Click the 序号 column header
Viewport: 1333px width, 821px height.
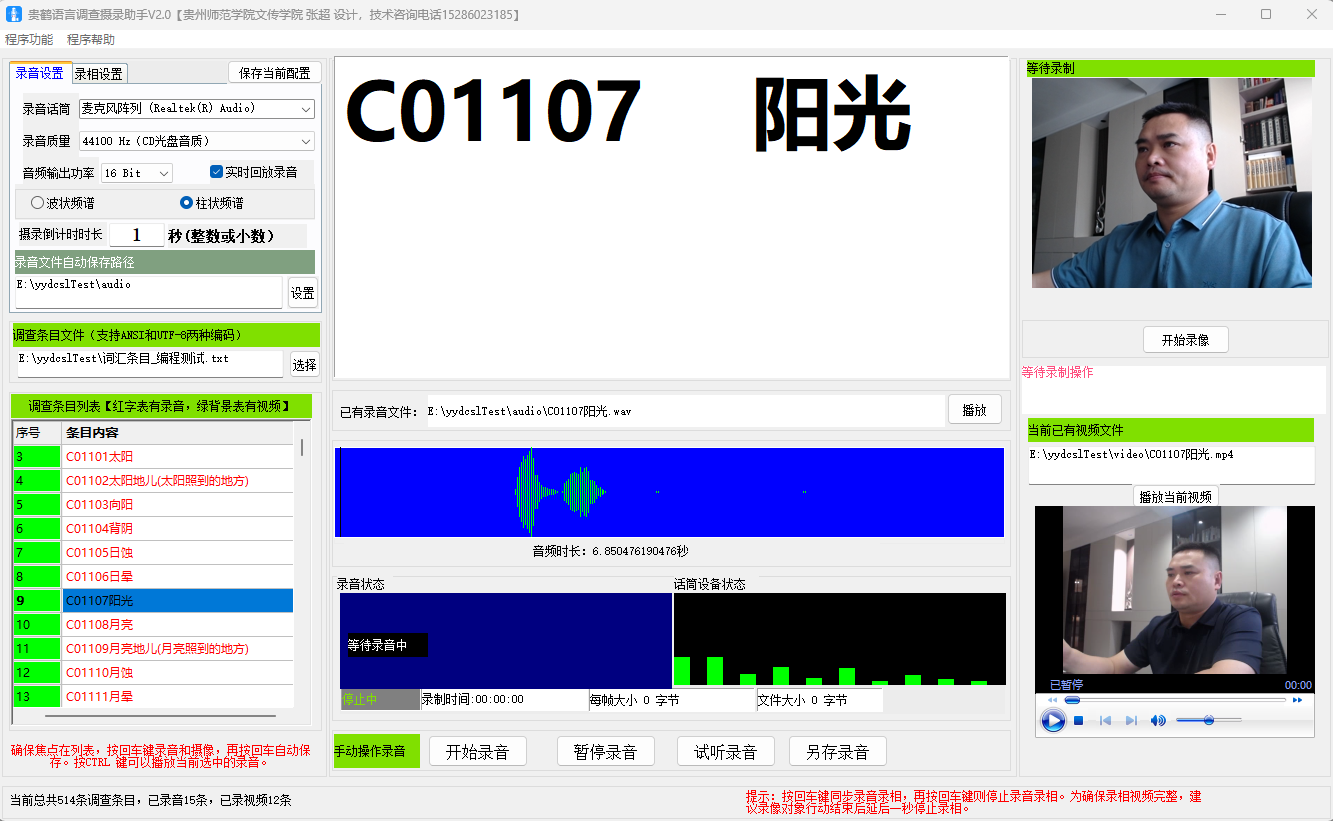click(x=37, y=433)
